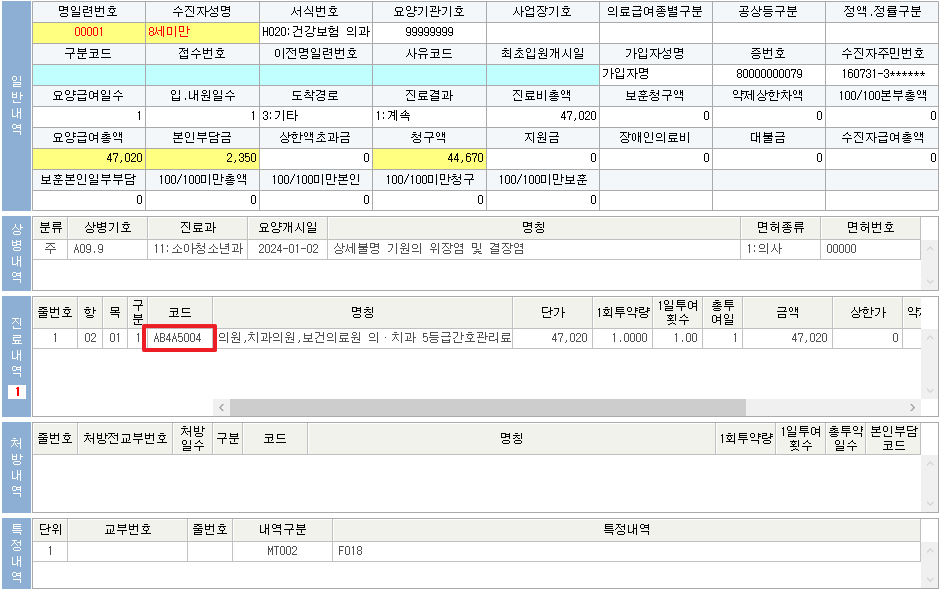Open the 특정내역 side tab
The height and width of the screenshot is (591, 941).
click(16, 553)
